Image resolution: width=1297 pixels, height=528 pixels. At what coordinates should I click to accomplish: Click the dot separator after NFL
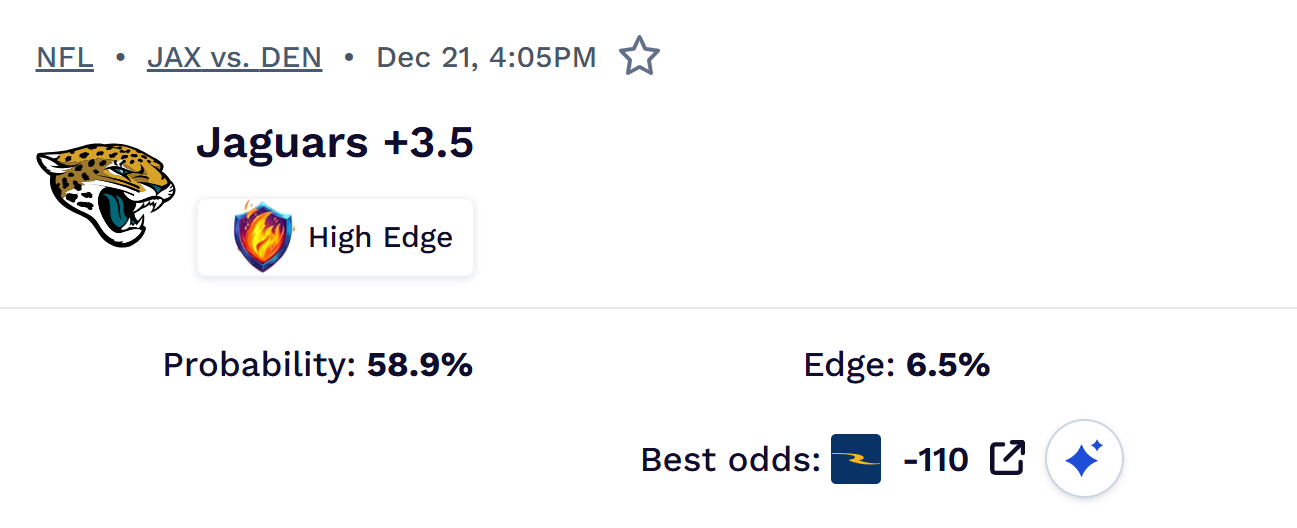pyautogui.click(x=120, y=58)
